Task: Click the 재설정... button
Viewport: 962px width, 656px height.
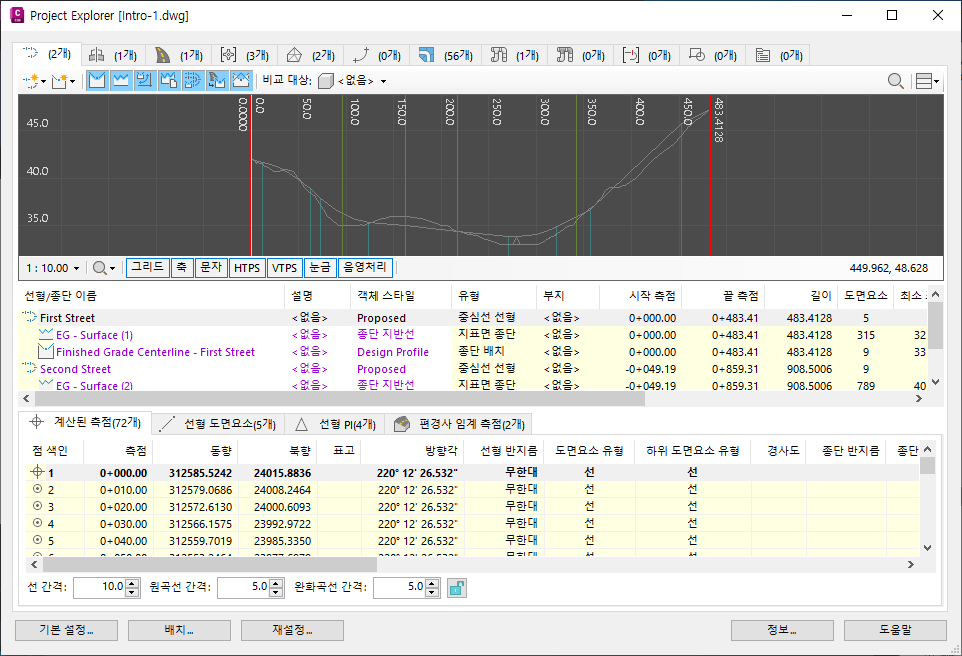Action: click(x=292, y=630)
